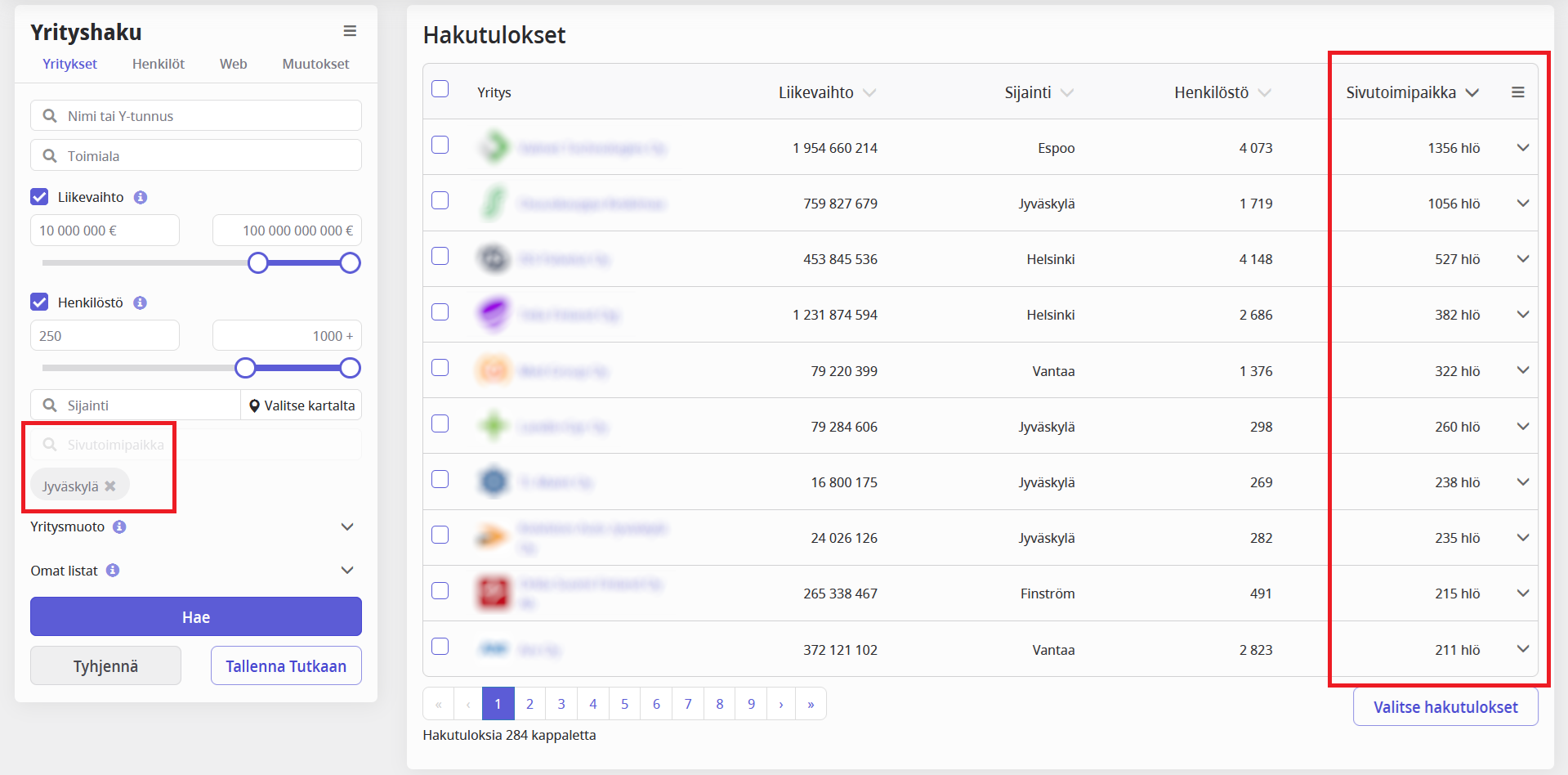Viewport: 1568px width, 775px height.
Task: Switch to the Muutokset tab
Action: coord(315,64)
